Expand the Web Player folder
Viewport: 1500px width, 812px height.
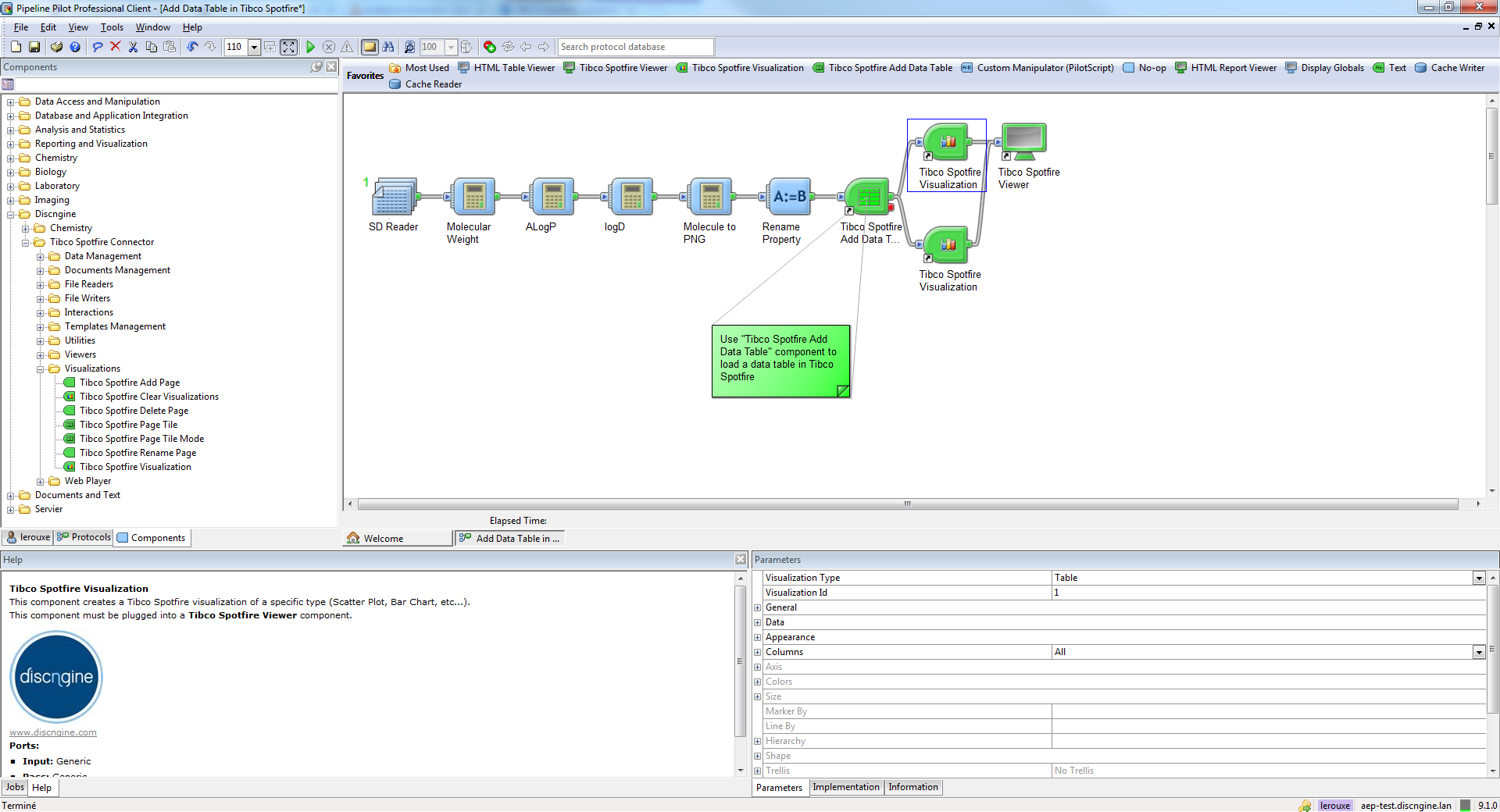41,482
